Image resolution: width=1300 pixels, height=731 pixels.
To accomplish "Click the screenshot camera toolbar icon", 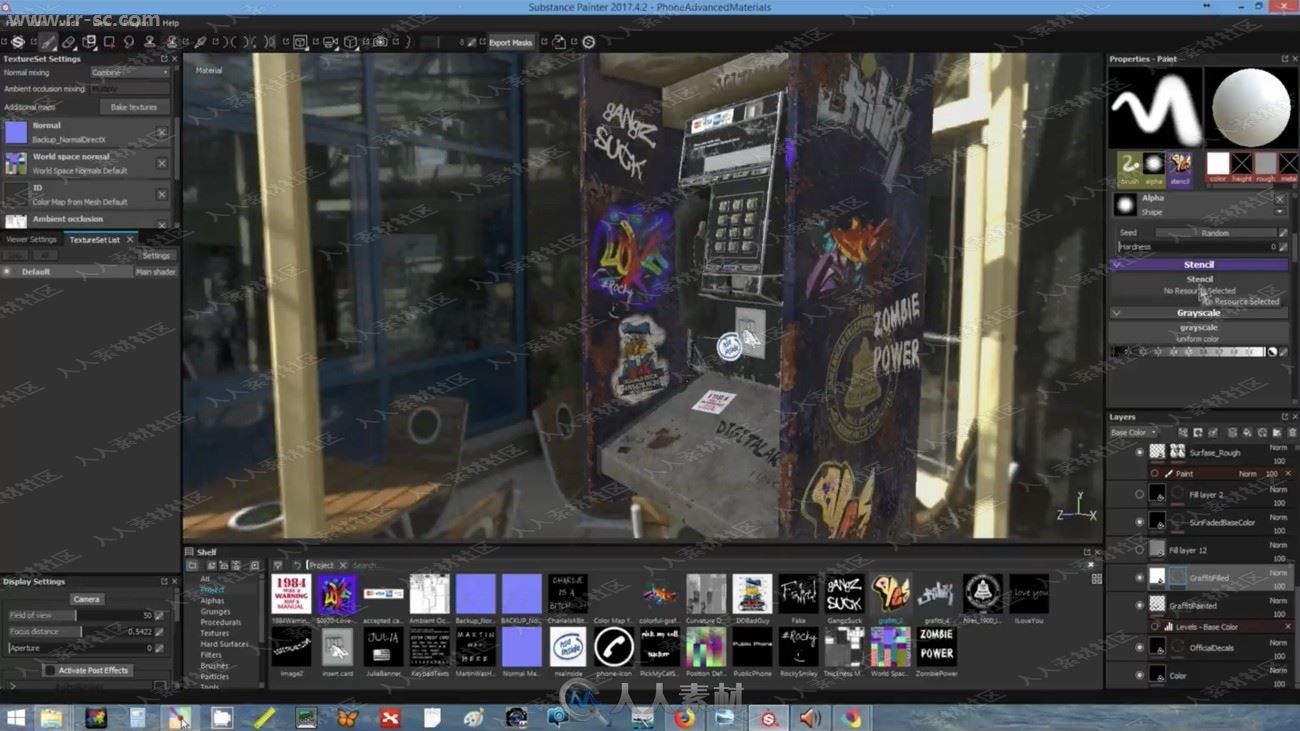I will click(x=380, y=42).
